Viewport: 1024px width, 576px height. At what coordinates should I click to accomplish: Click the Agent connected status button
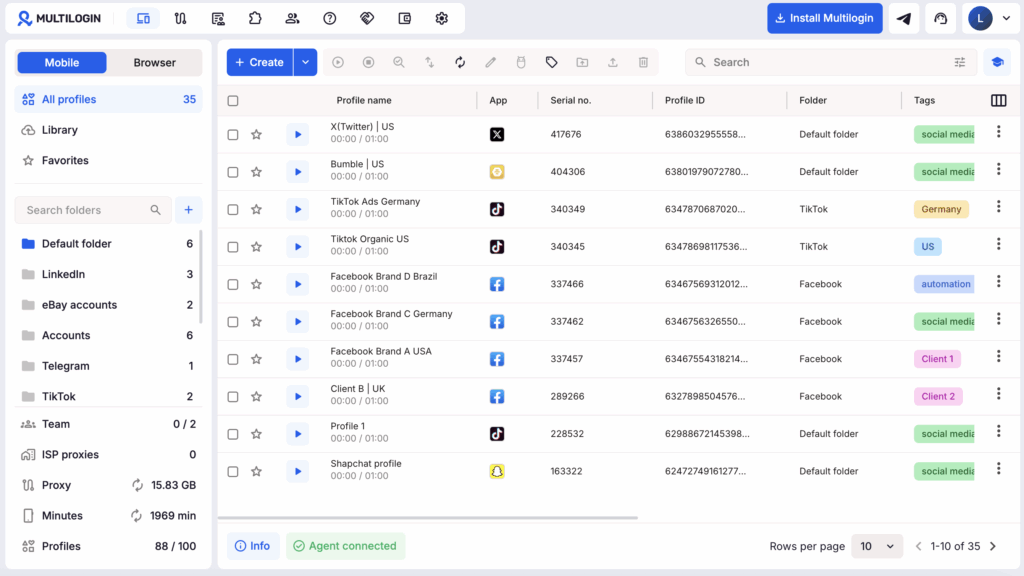(345, 546)
